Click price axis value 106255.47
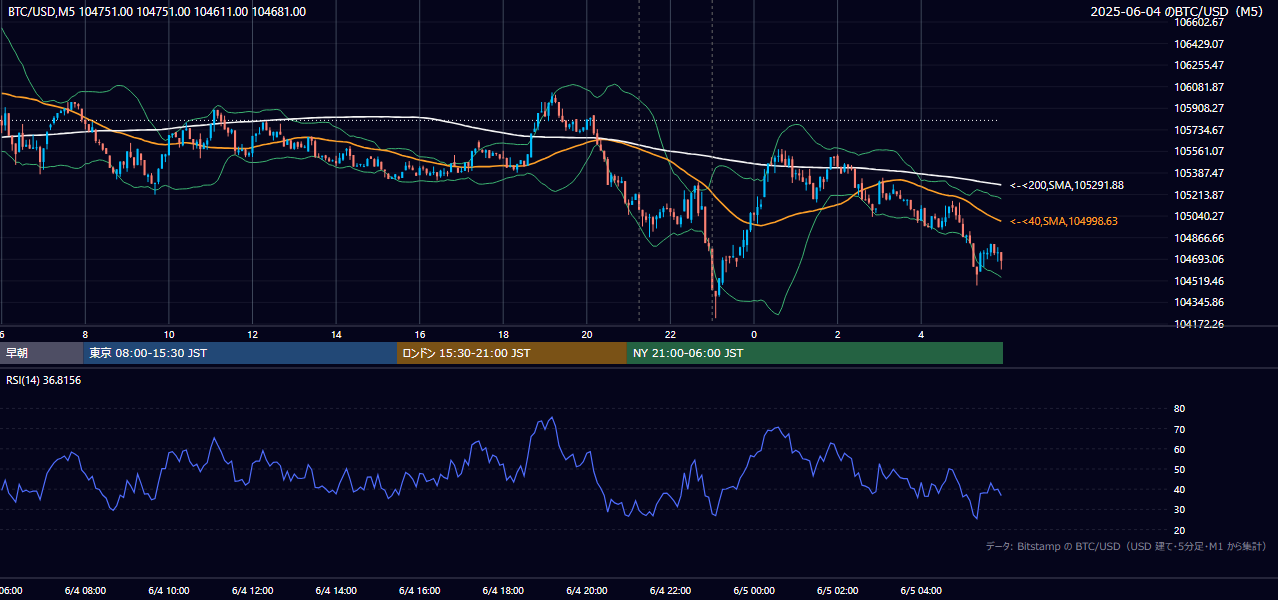This screenshot has height=600, width=1278. coord(1199,65)
